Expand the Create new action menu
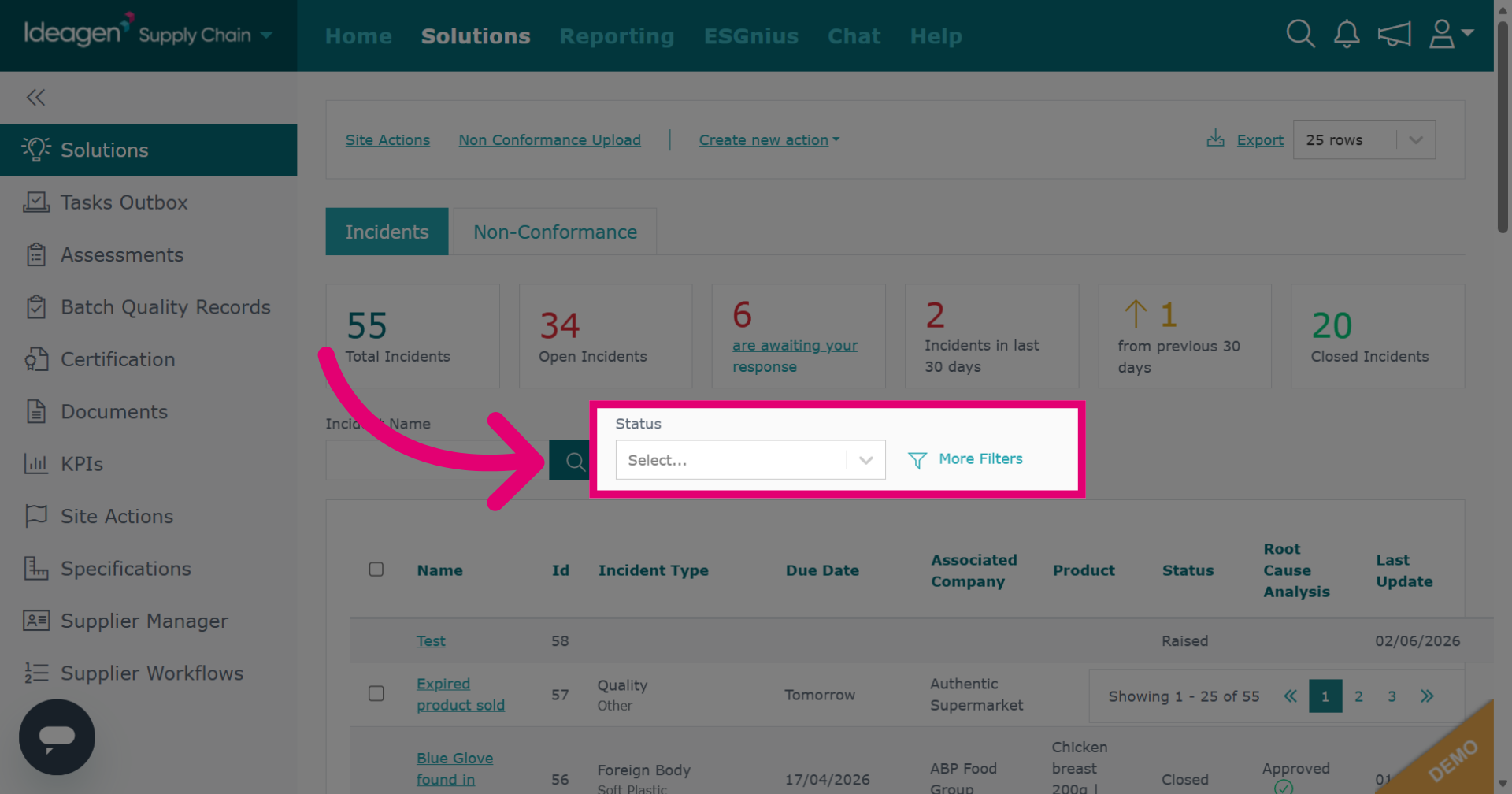The width and height of the screenshot is (1512, 794). [769, 140]
